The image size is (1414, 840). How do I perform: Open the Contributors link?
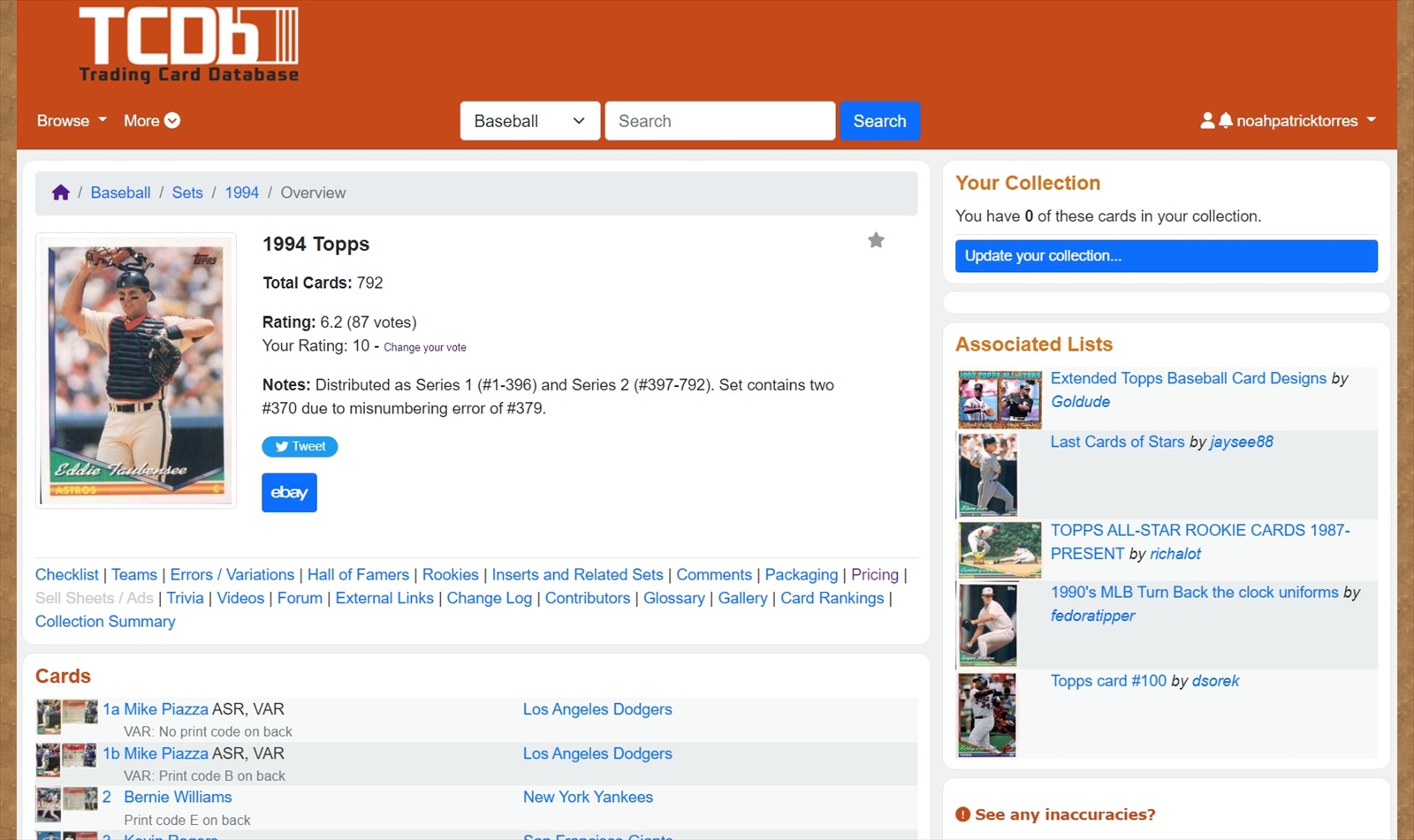(588, 598)
